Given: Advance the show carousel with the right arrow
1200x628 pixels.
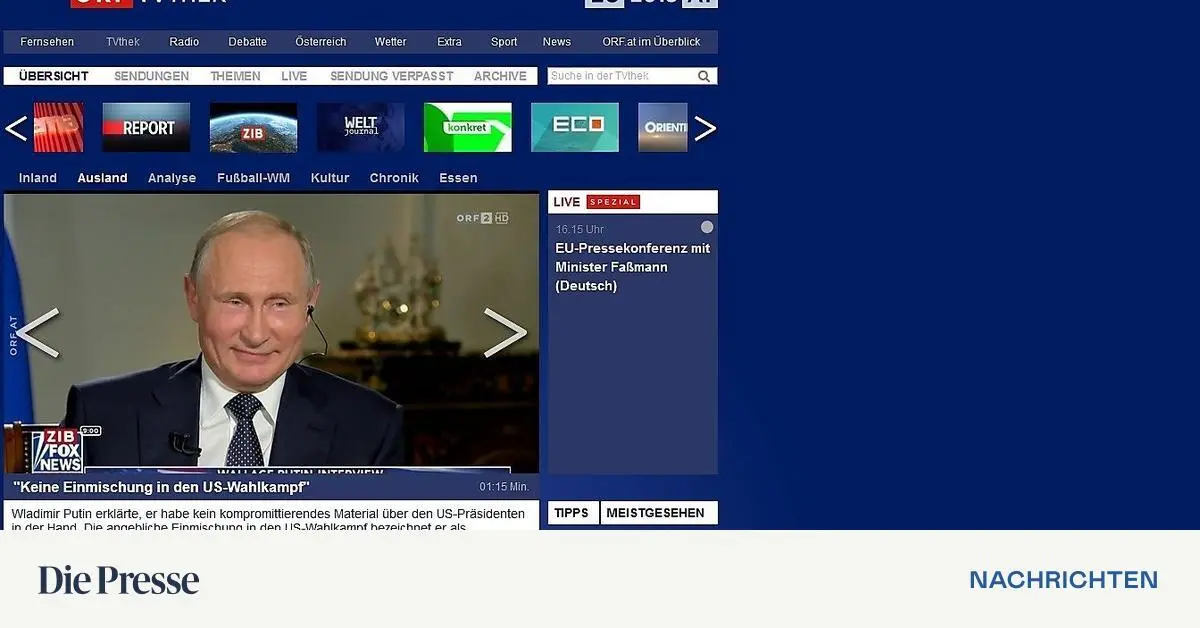Looking at the screenshot, I should pyautogui.click(x=707, y=127).
